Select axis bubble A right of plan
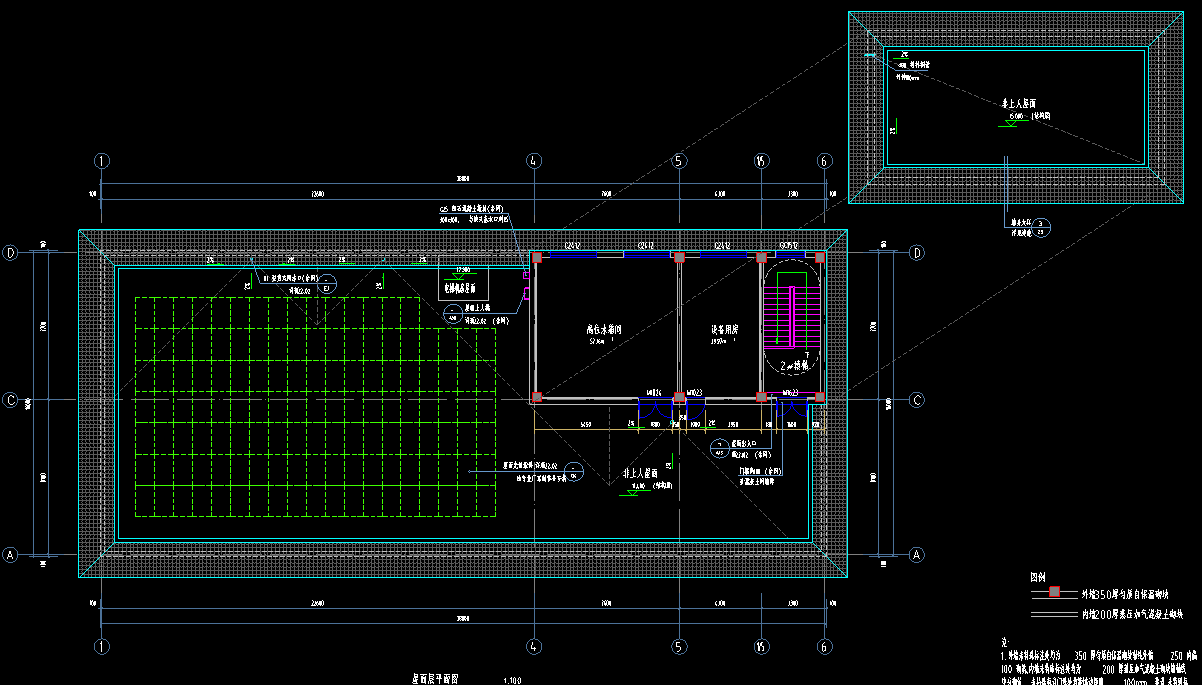This screenshot has height=685, width=1202. tap(916, 554)
